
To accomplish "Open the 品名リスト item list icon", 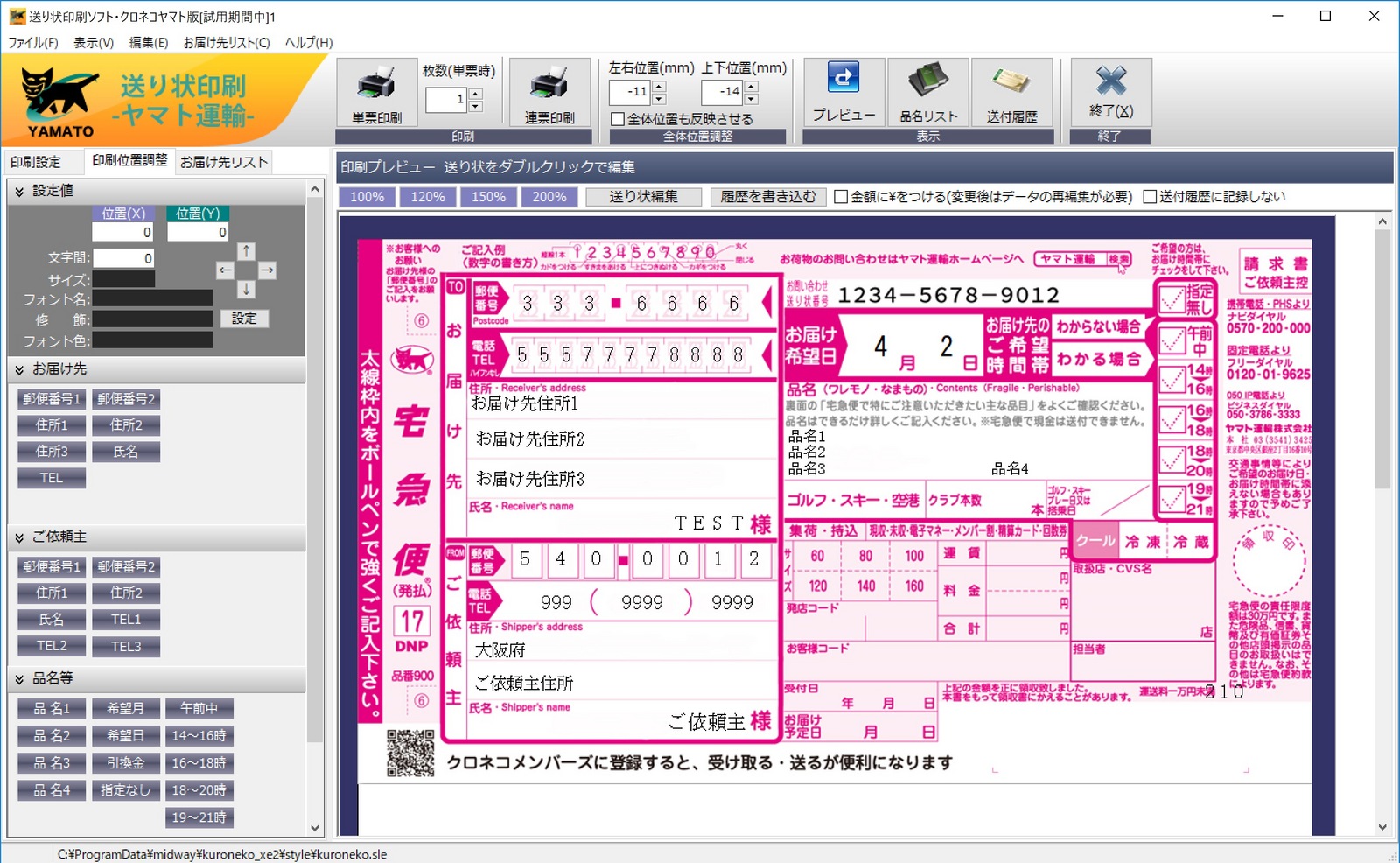I will click(928, 92).
